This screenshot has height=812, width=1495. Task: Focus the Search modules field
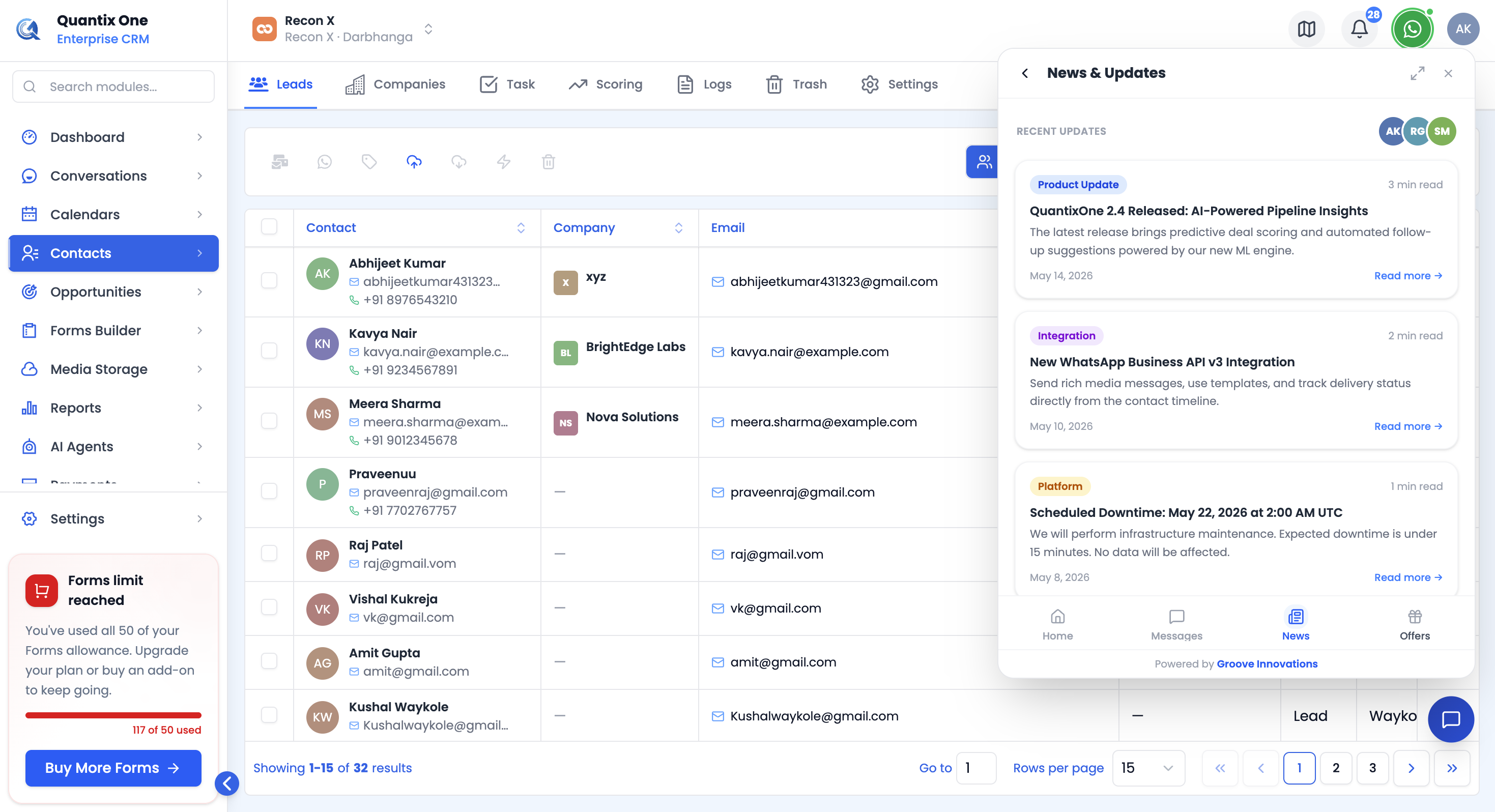click(113, 86)
